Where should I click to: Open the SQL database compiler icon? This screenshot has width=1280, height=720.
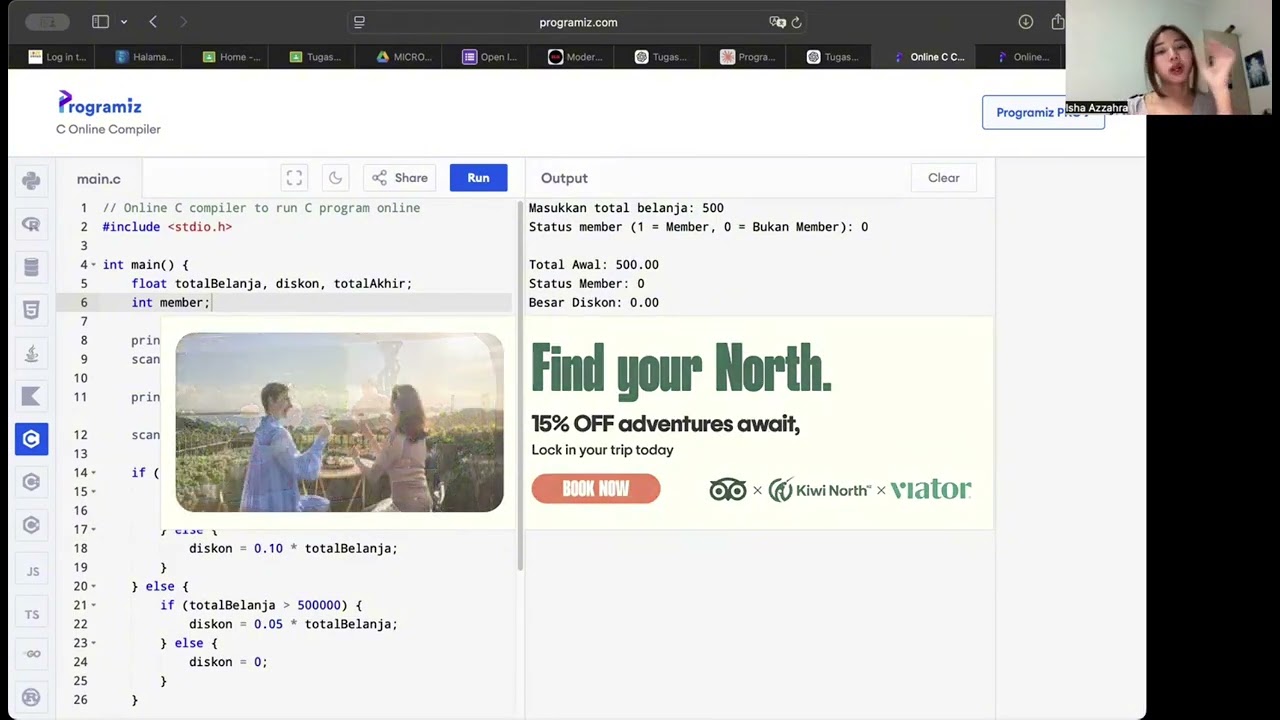coord(31,267)
